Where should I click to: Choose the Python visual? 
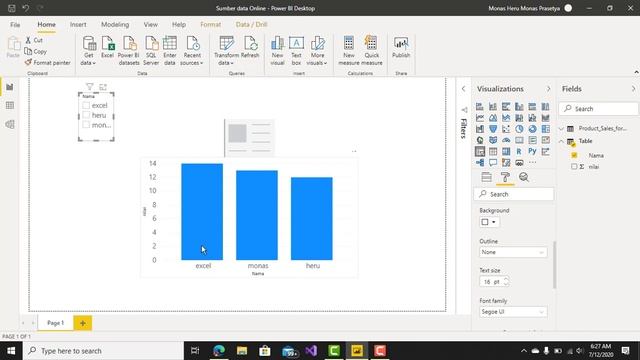(532, 151)
